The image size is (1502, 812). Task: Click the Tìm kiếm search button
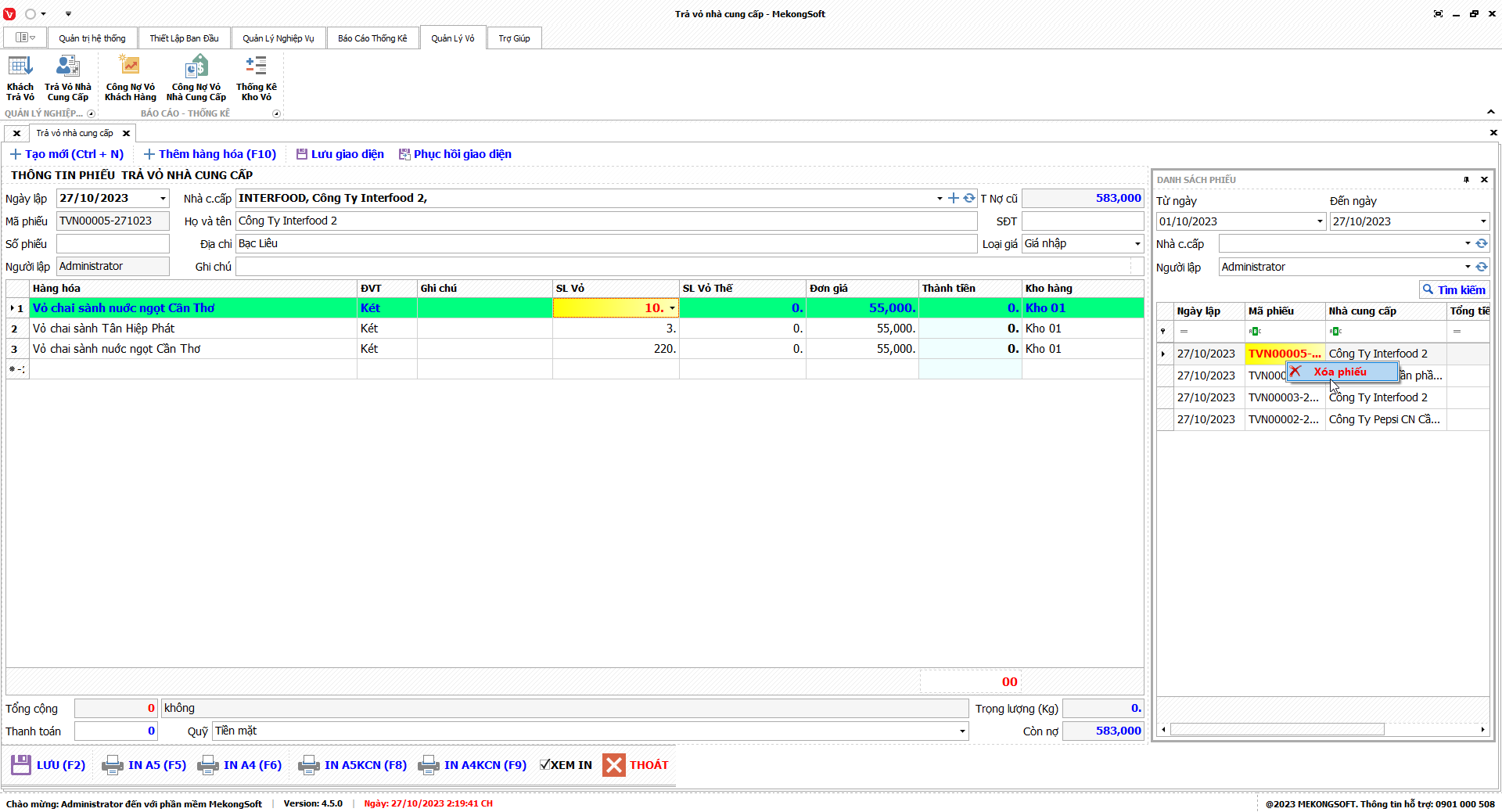[1453, 290]
